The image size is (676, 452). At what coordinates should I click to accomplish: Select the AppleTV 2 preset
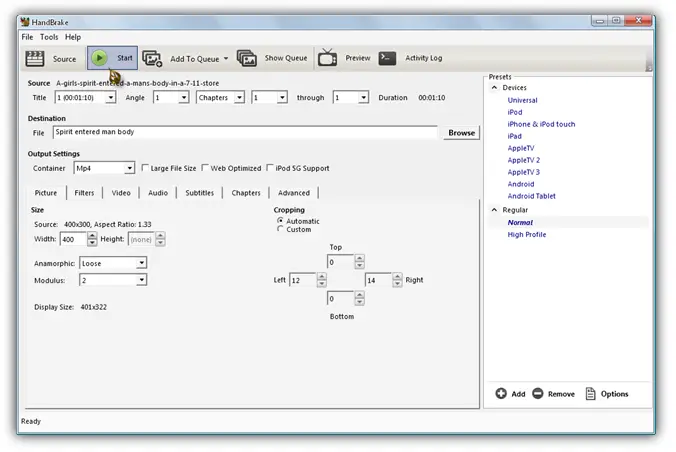point(523,160)
